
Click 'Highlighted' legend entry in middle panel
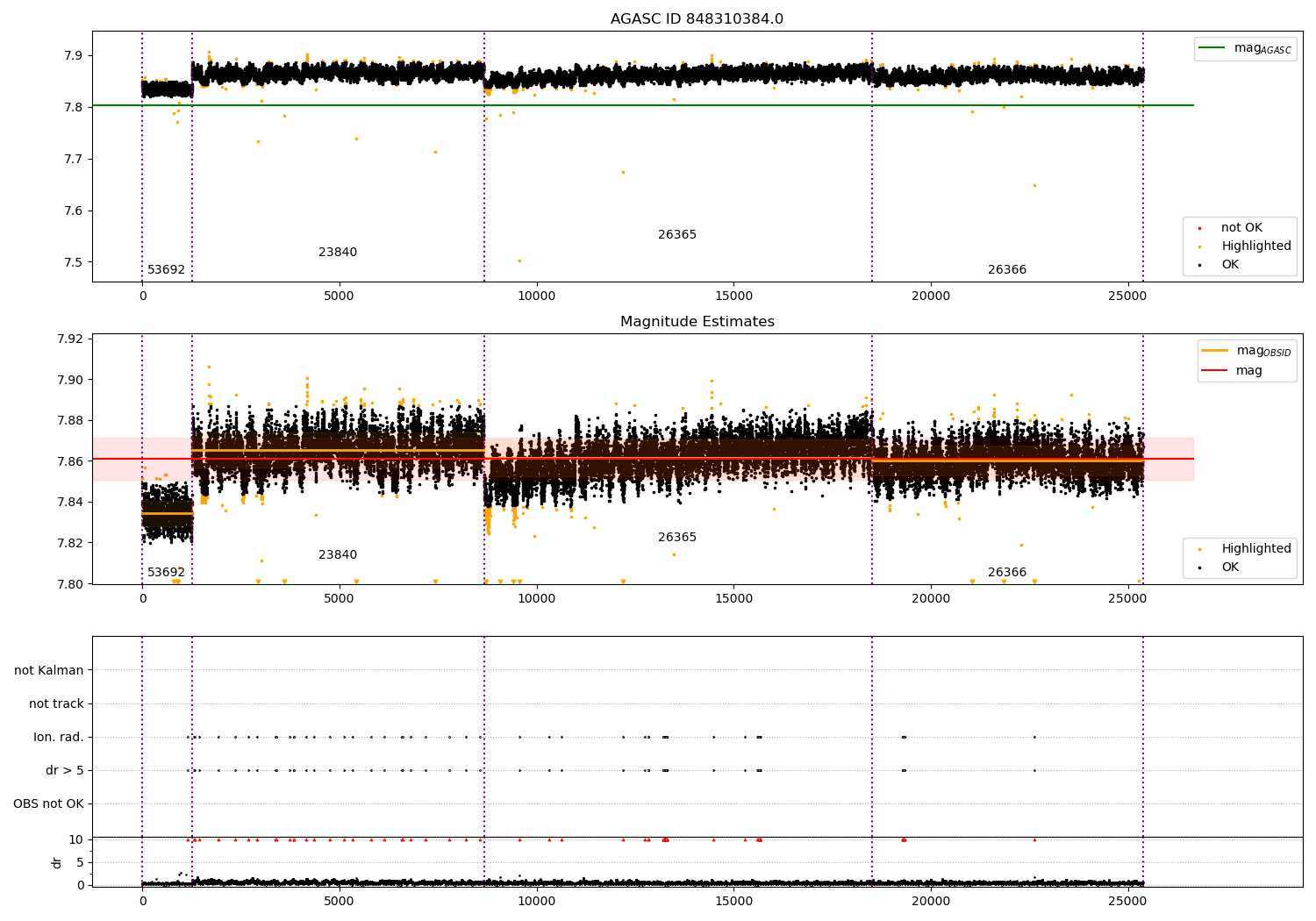click(x=1245, y=549)
